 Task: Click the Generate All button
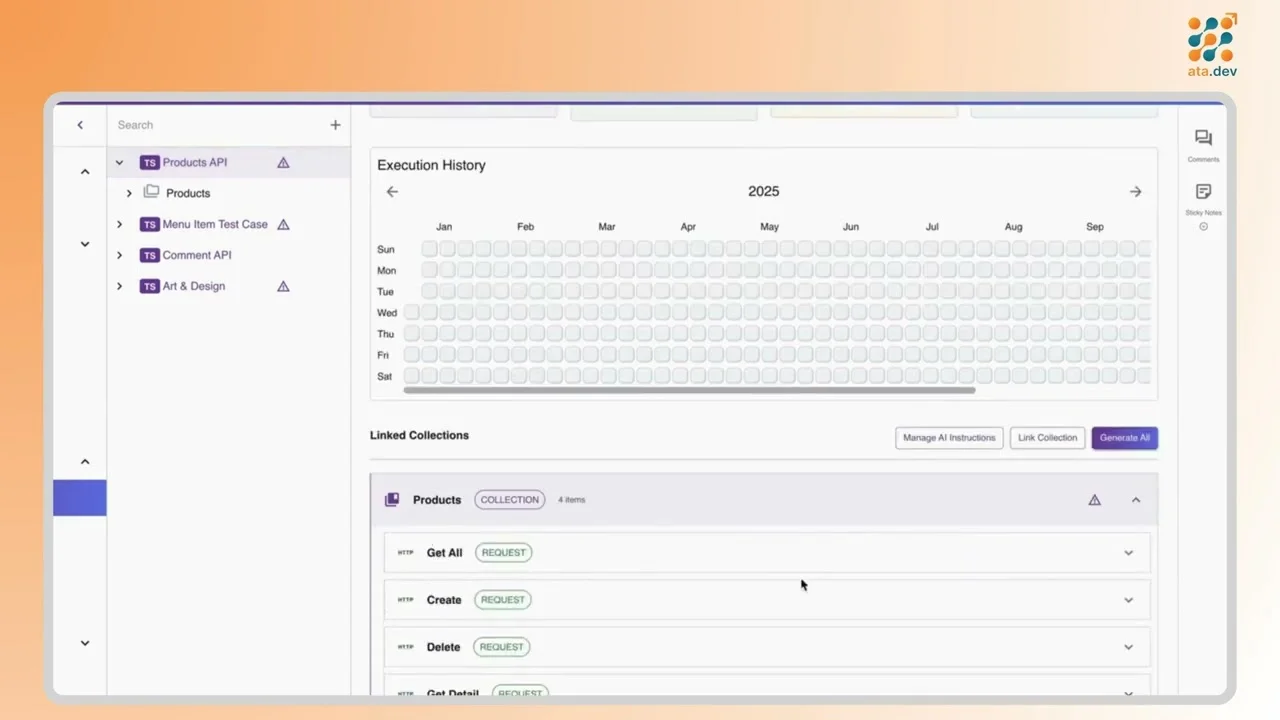tap(1124, 438)
